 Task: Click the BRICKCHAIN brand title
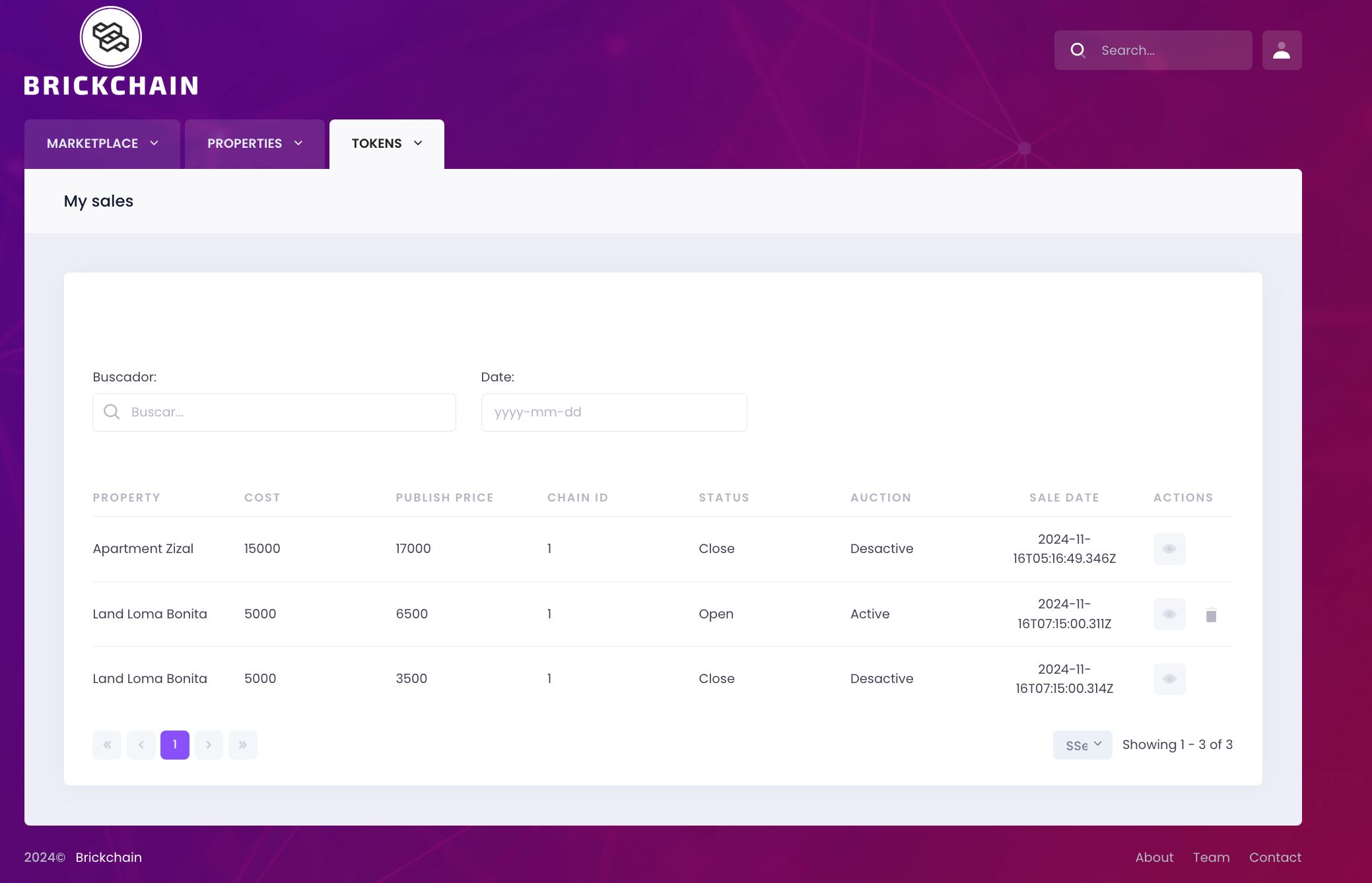(111, 86)
